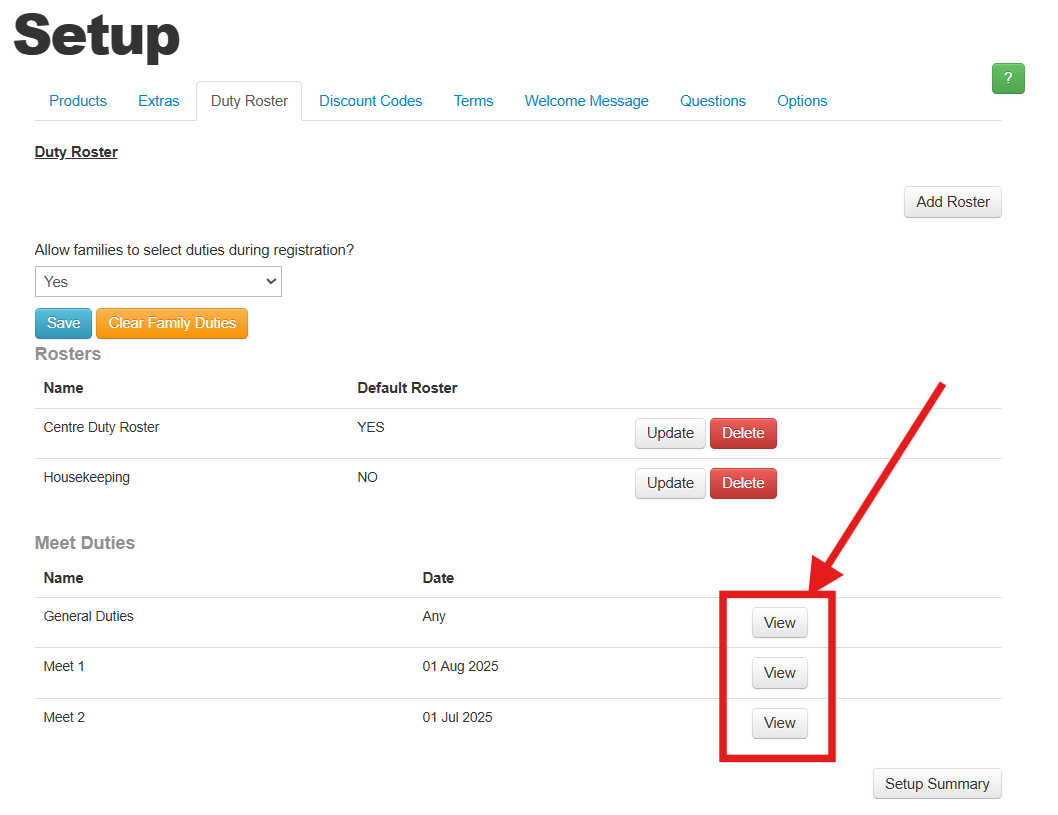Click Clear Family Duties
The width and height of the screenshot is (1058, 815).
(x=171, y=323)
